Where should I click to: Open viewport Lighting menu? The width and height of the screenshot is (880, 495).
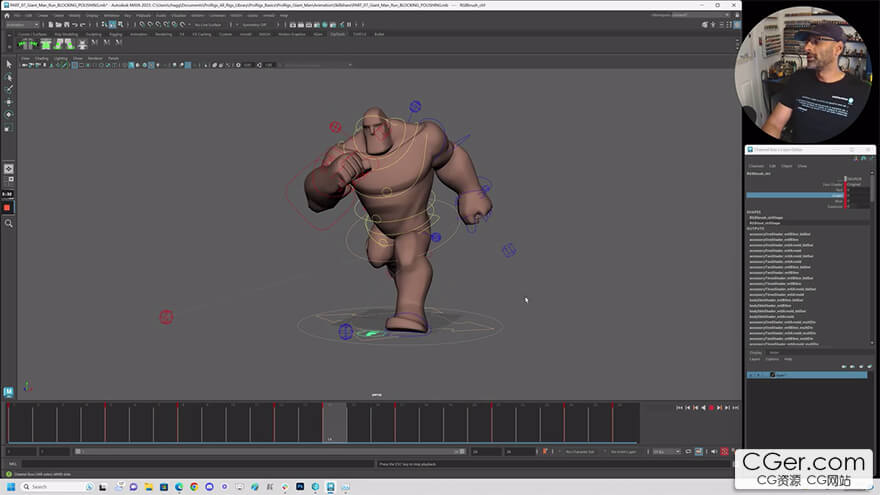[61, 58]
